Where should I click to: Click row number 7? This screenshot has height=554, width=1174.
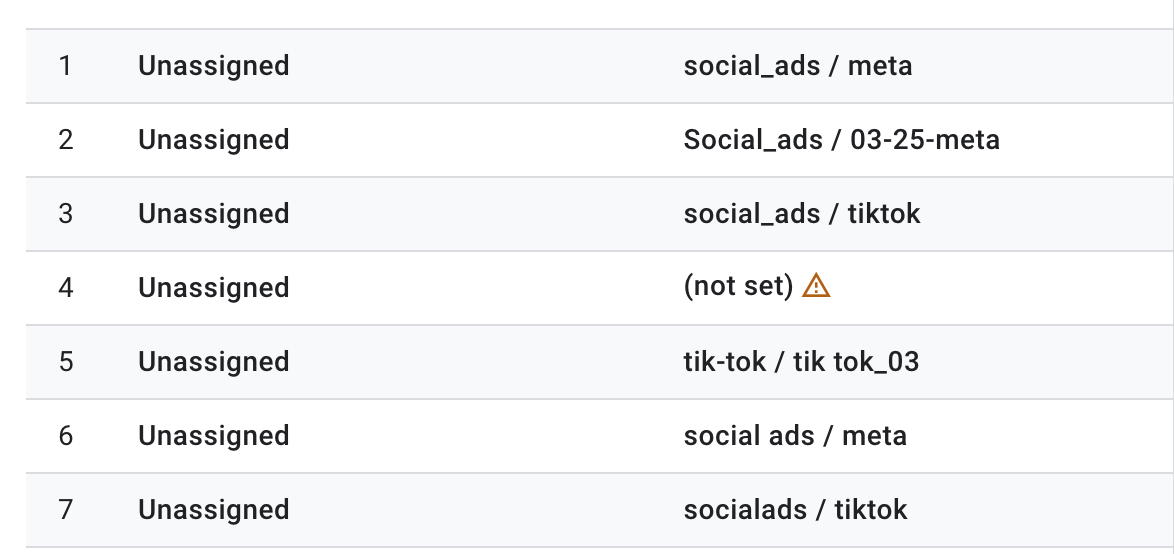point(66,510)
